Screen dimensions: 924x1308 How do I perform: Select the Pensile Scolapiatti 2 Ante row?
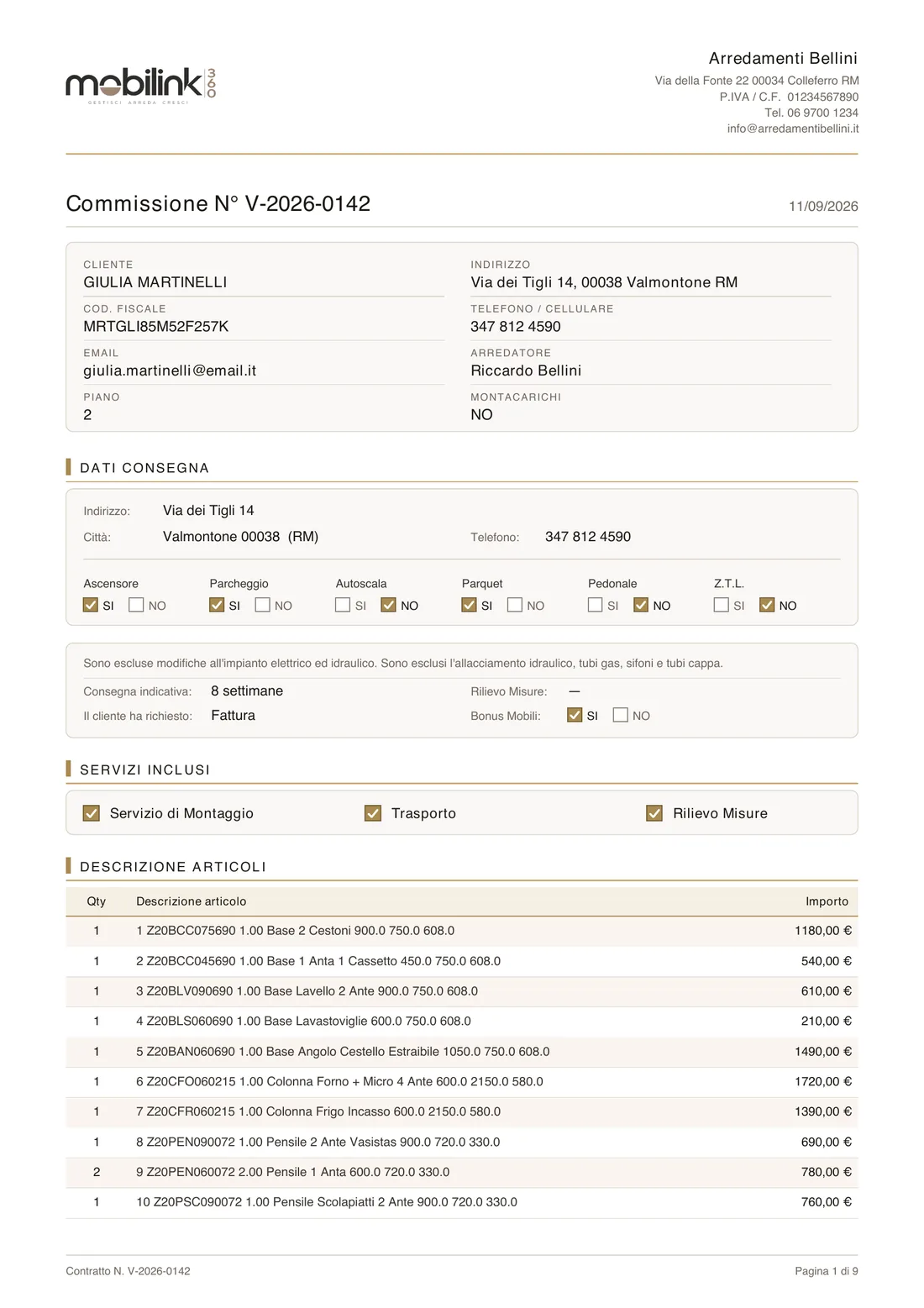tap(462, 1202)
